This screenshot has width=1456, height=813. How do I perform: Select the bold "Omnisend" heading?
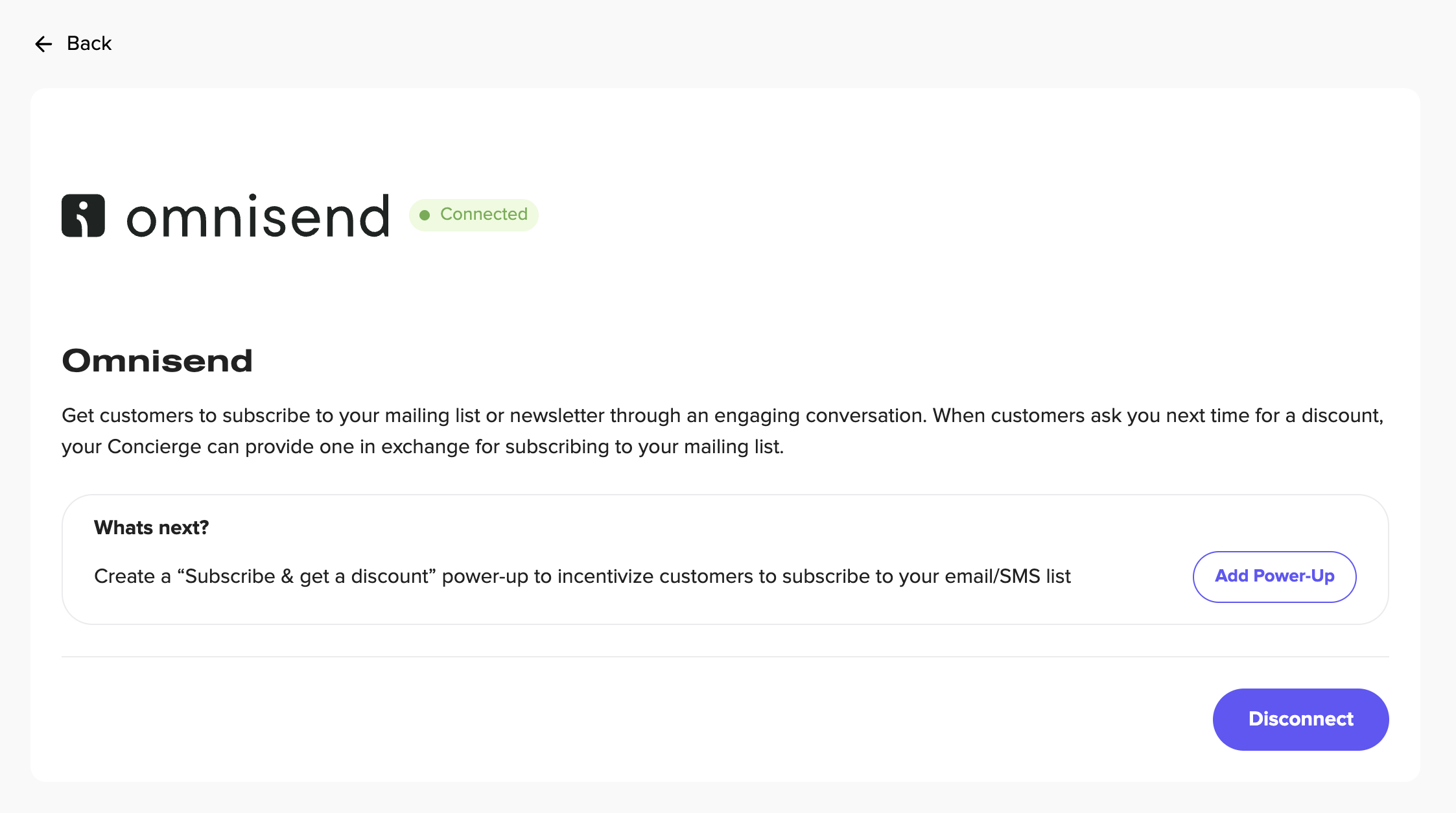[x=157, y=361]
